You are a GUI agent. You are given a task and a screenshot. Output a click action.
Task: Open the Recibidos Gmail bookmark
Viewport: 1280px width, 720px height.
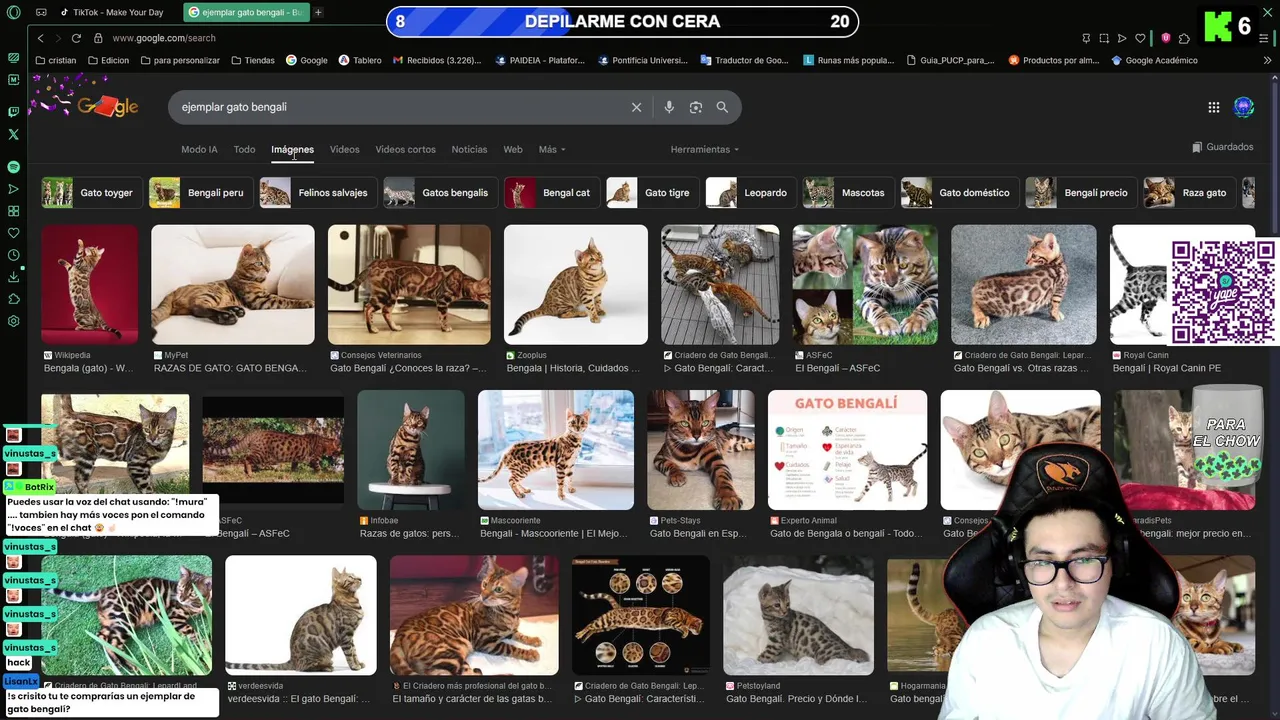tap(437, 60)
